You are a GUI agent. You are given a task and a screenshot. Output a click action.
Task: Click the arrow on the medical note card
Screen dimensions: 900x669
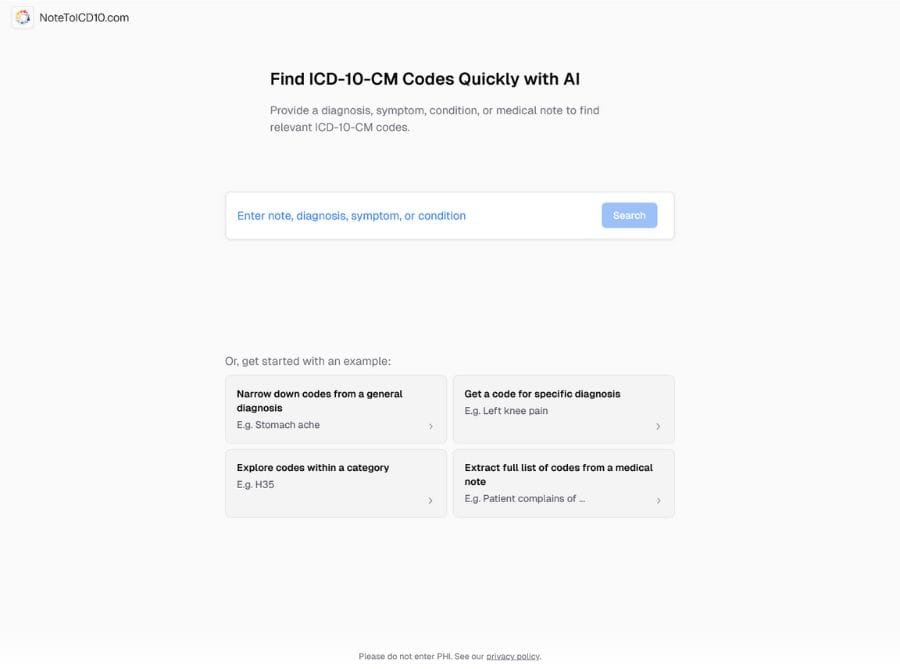[658, 500]
